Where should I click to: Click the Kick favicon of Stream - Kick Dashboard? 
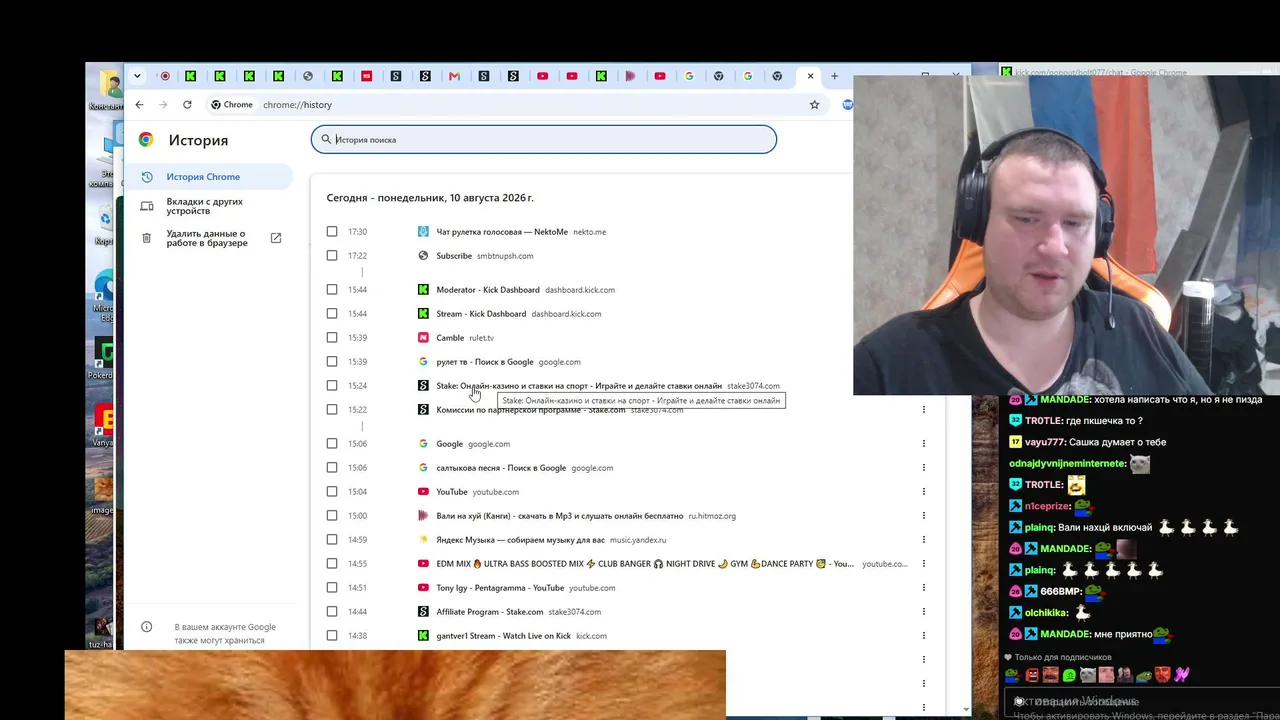(423, 314)
